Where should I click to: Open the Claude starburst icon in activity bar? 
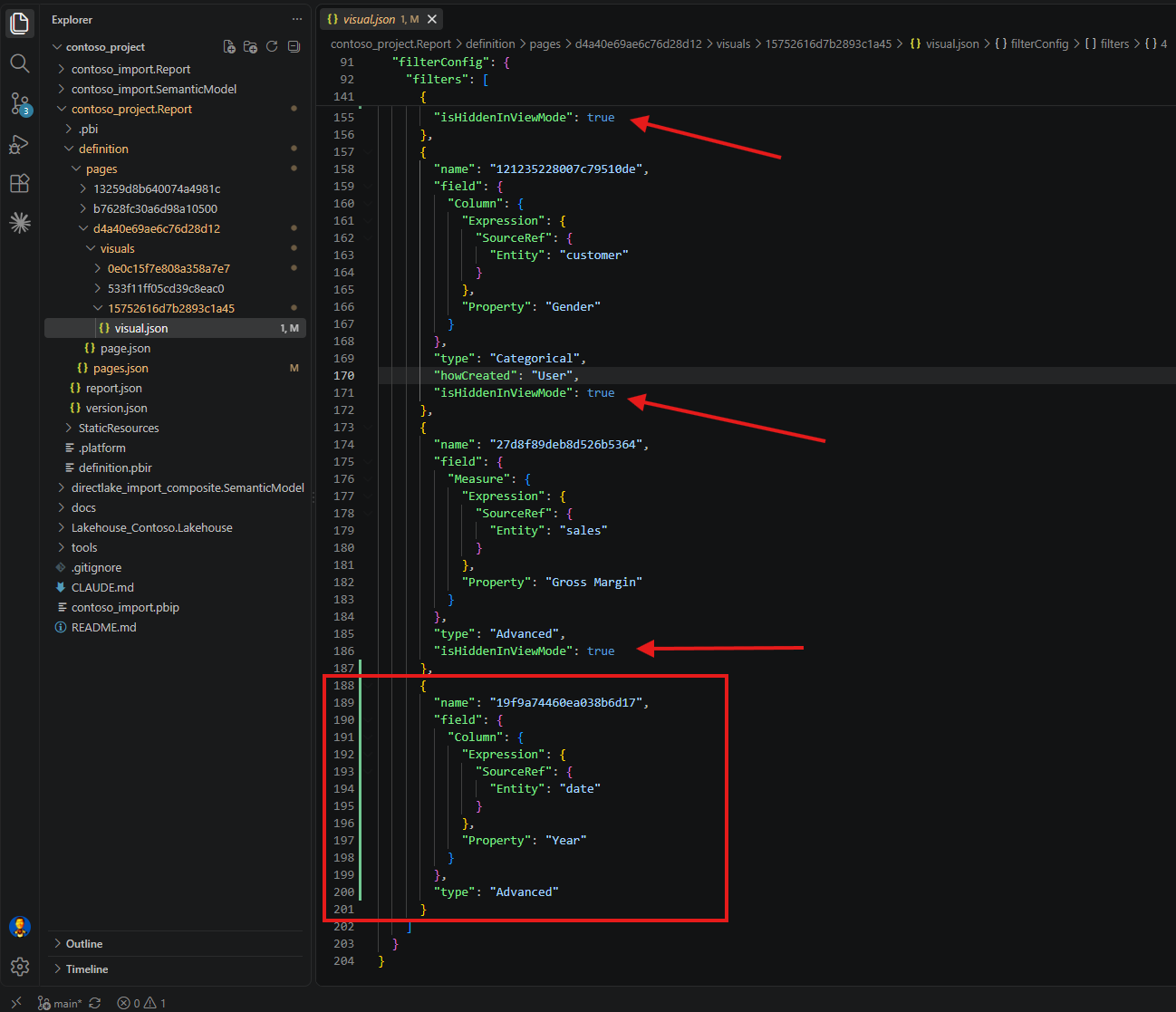coord(20,223)
